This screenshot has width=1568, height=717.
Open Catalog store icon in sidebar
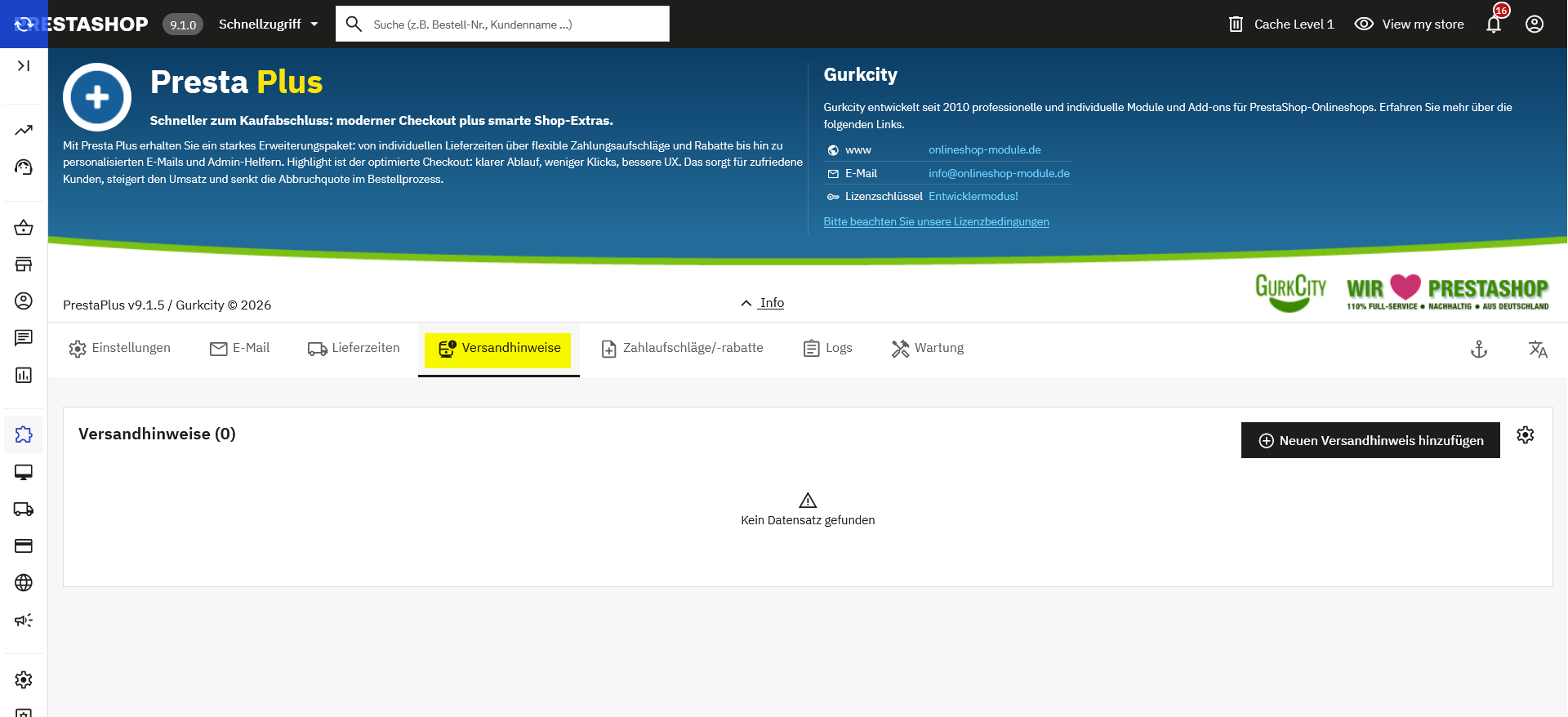tap(24, 265)
